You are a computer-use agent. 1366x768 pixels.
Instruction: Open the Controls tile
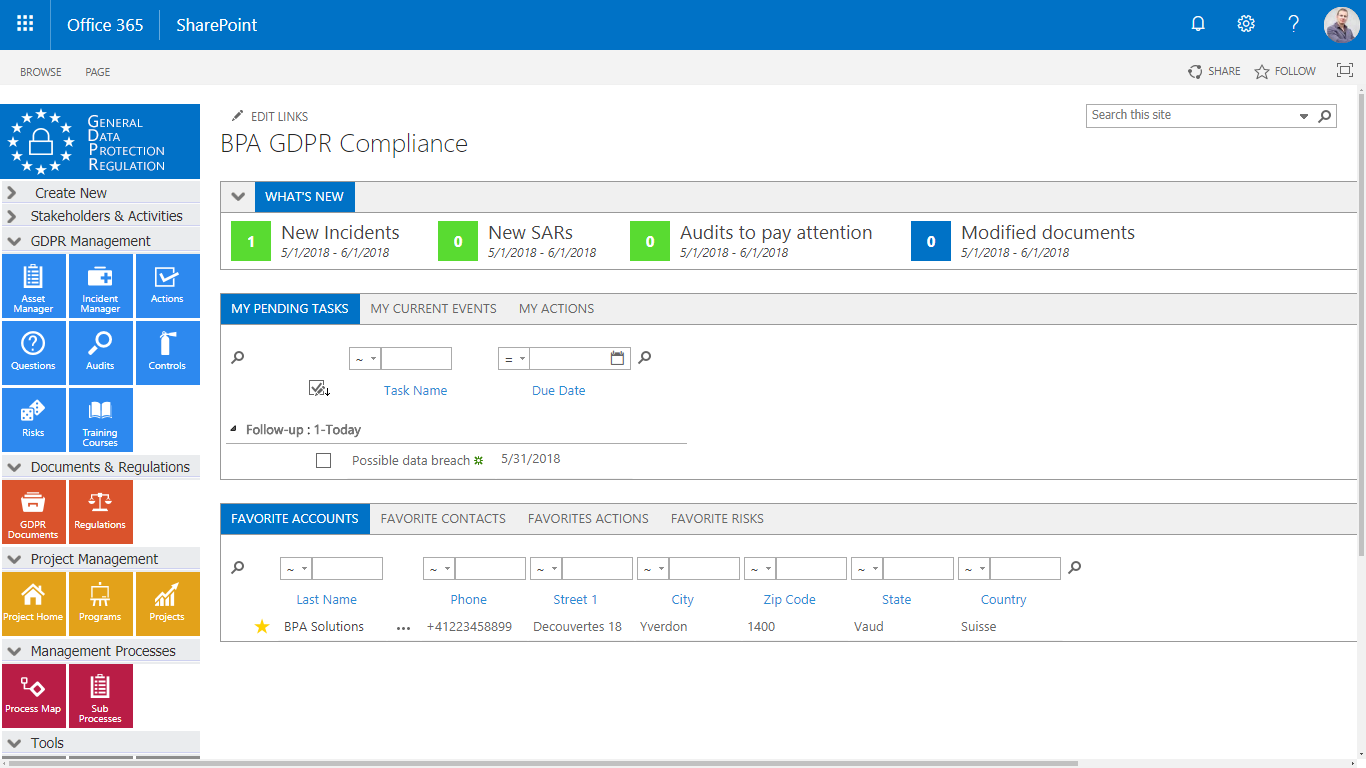click(167, 353)
